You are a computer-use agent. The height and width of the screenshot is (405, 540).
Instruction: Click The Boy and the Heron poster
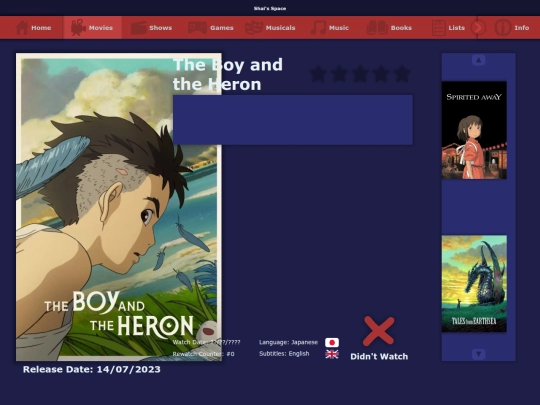click(x=119, y=207)
